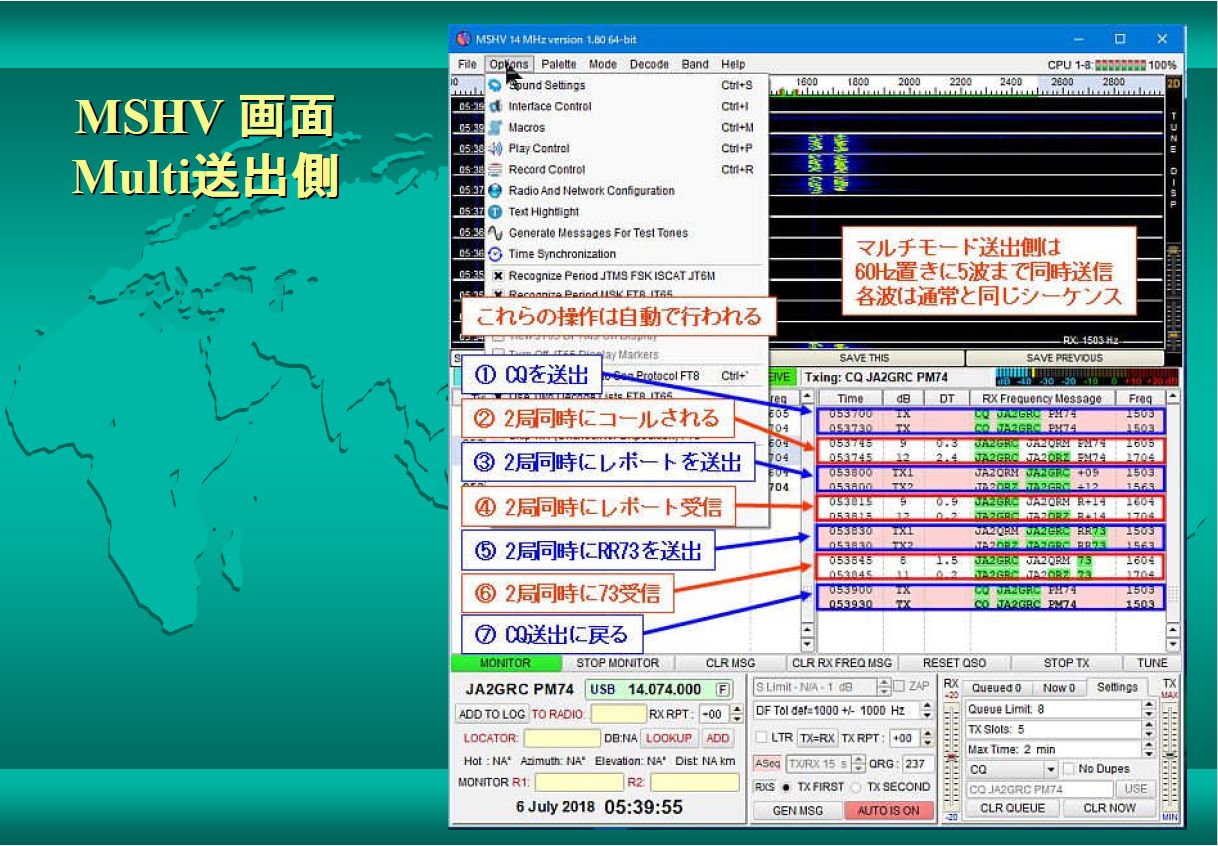Screen dimensions: 1218x846
Task: Click the SAVE PREVIOUS button
Action: pyautogui.click(x=1064, y=358)
